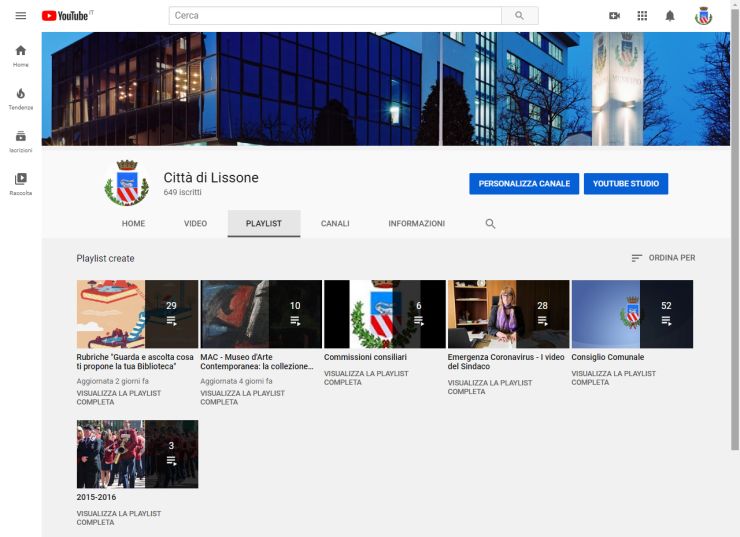The image size is (740, 537).
Task: Click the Città di Lissone channel avatar
Action: pyautogui.click(x=126, y=183)
